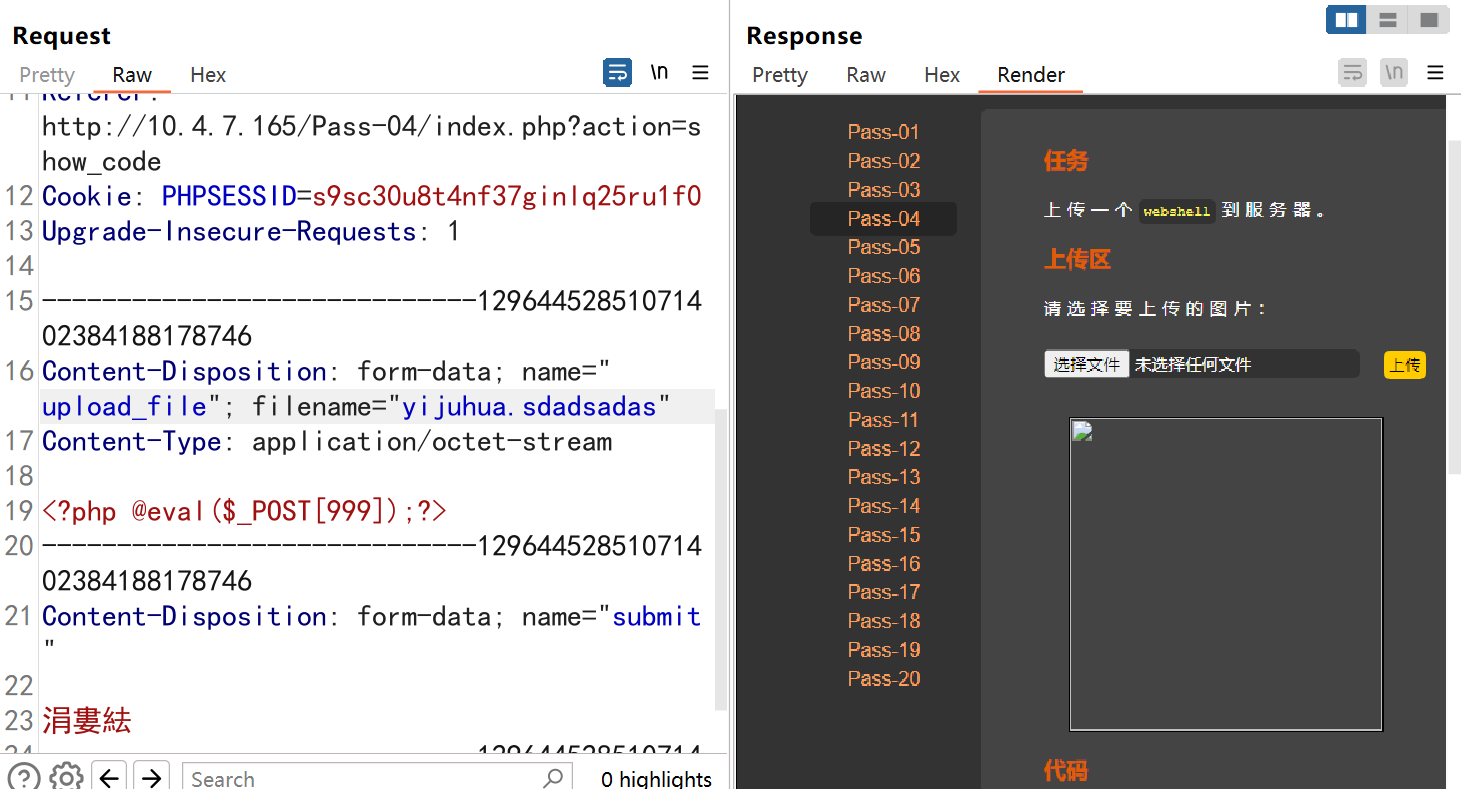Click the 代码 heading
1461x789 pixels.
pos(1066,771)
